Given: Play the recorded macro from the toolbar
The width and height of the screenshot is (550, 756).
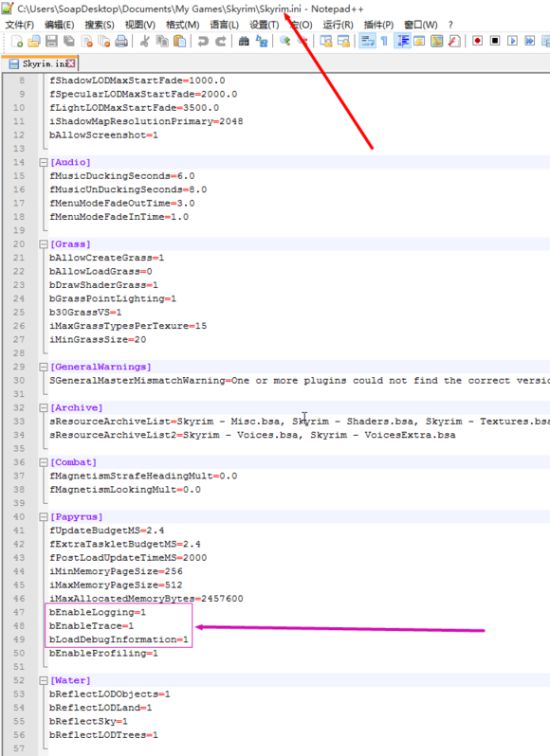Looking at the screenshot, I should pos(512,41).
